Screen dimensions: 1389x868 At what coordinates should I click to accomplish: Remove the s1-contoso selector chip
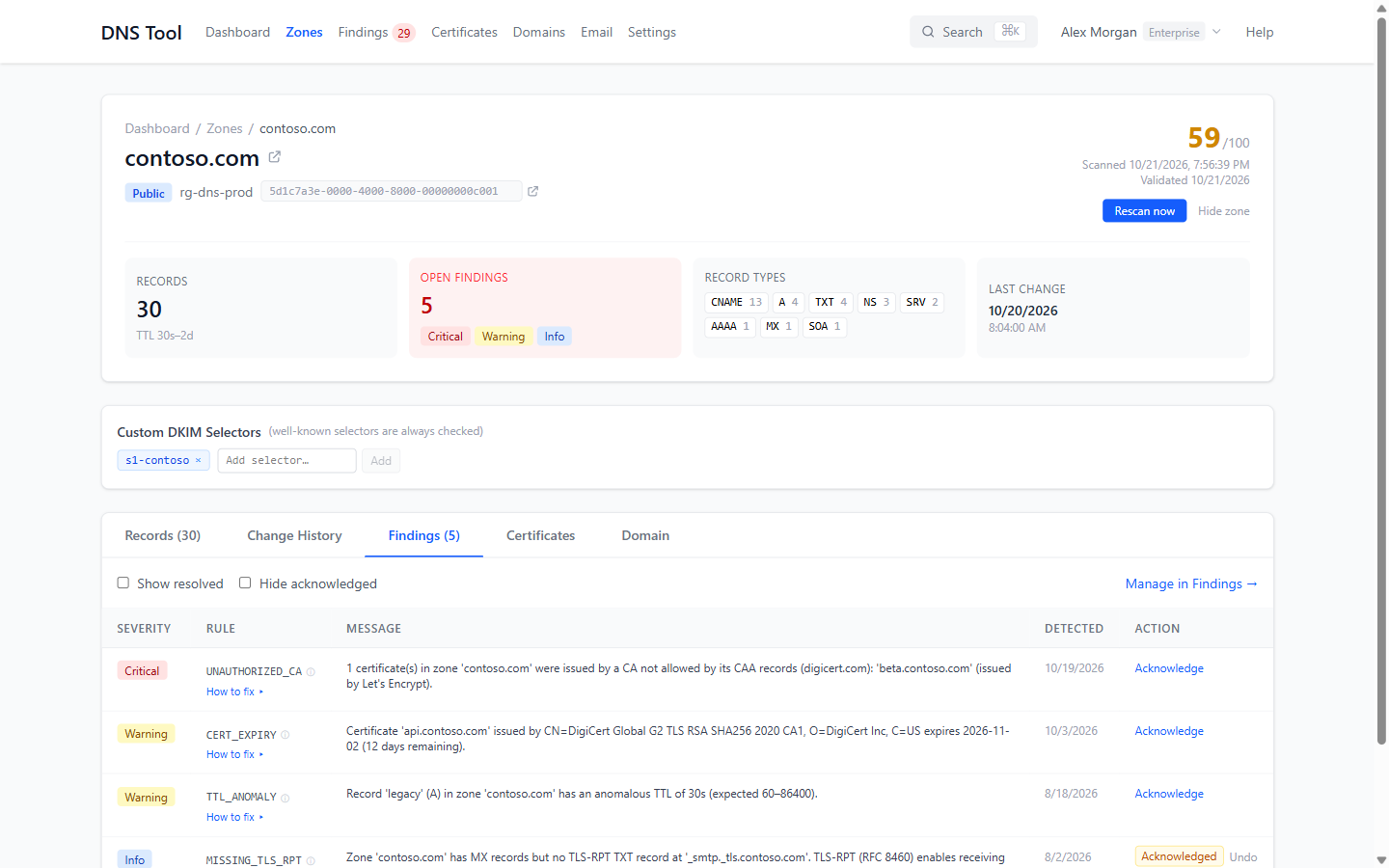point(198,460)
